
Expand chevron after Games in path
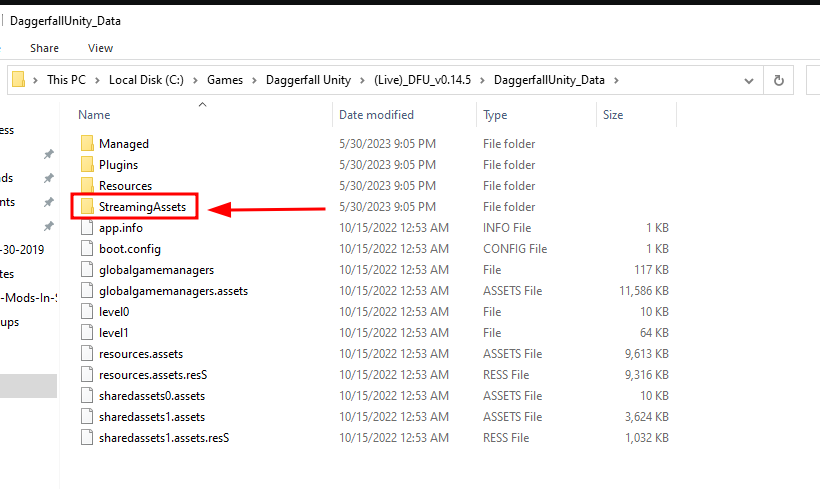point(255,80)
